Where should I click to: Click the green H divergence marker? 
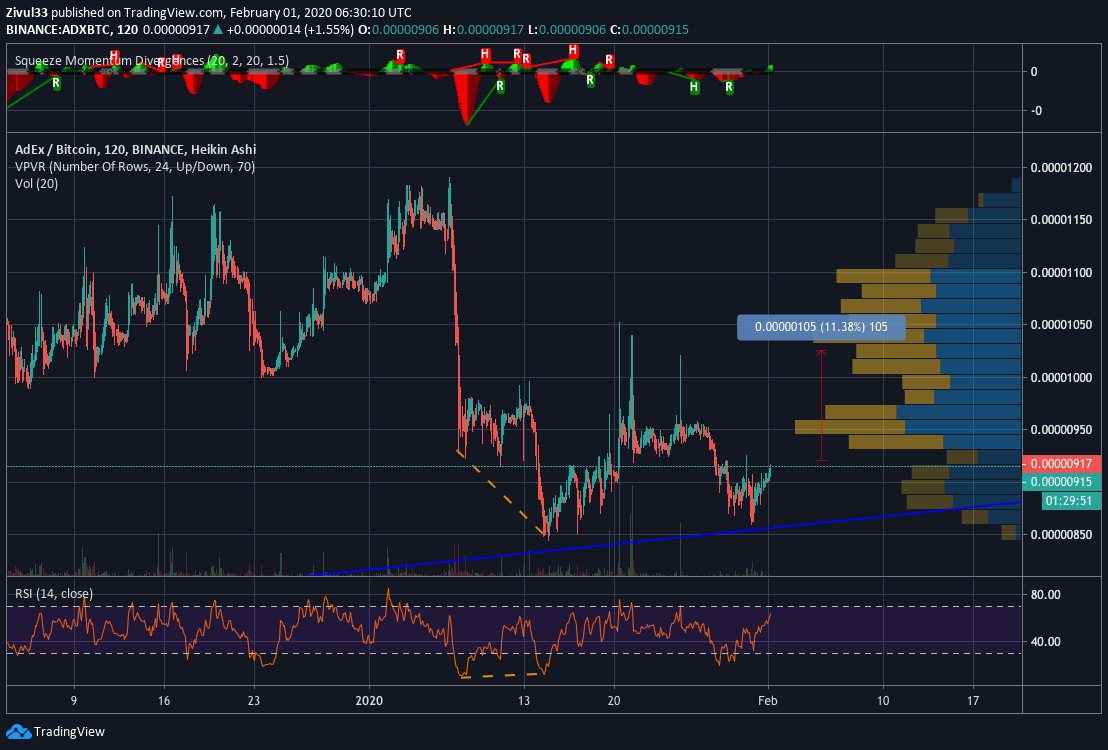coord(695,87)
